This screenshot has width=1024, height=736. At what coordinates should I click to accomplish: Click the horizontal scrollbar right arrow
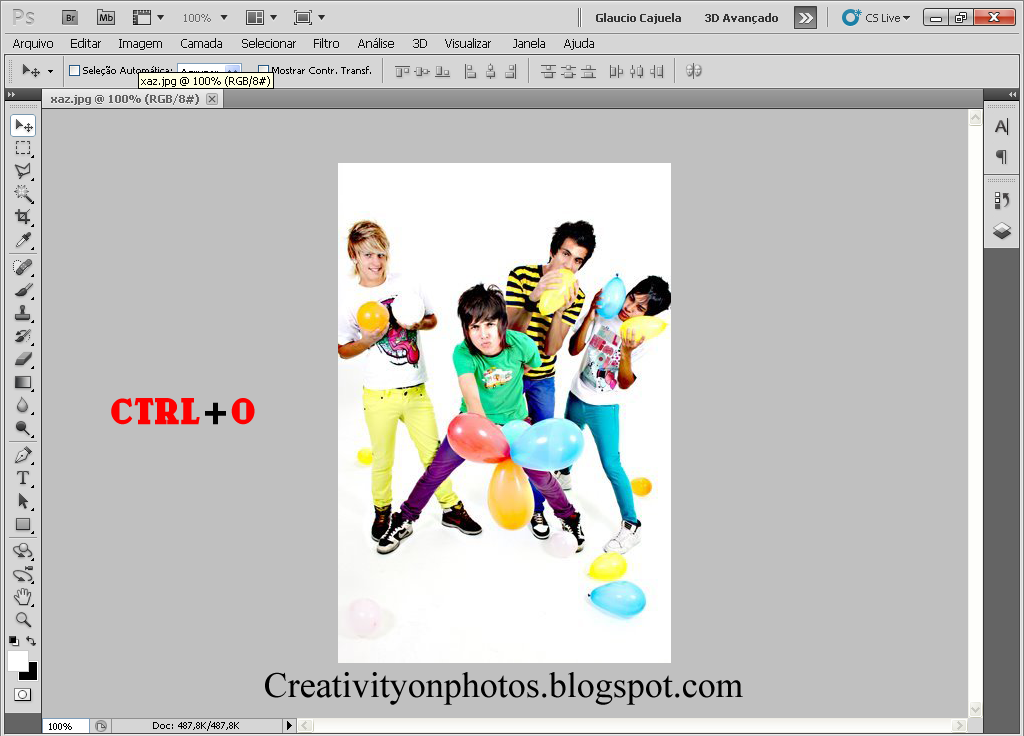pyautogui.click(x=959, y=725)
